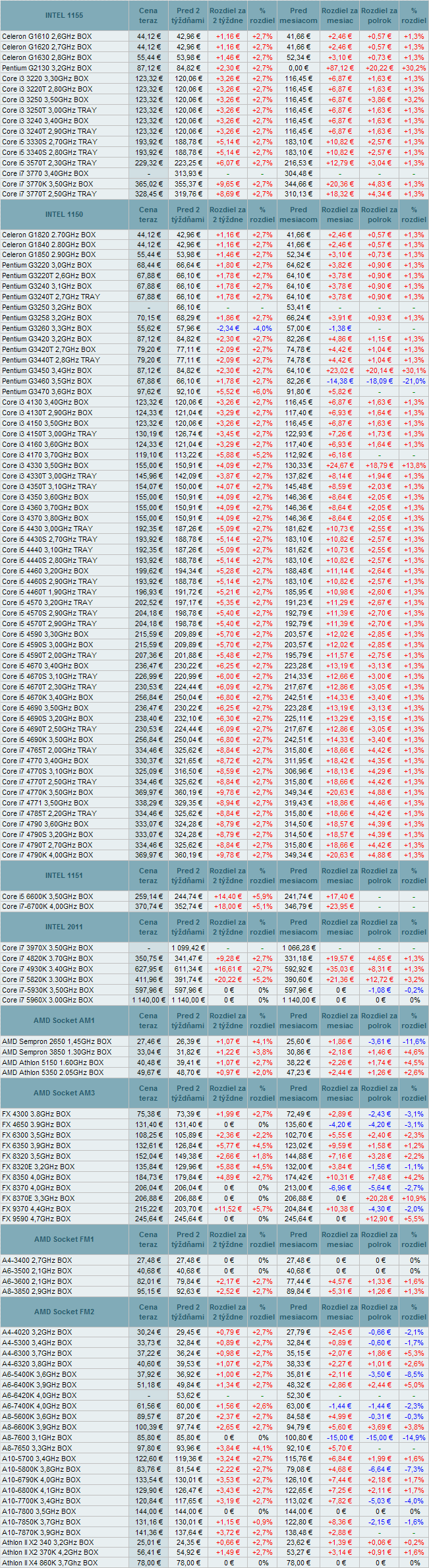Viewport: 429px width, 1568px height.
Task: Click the FX 9590 4,7GHz BOX name
Action: [x=36, y=1219]
